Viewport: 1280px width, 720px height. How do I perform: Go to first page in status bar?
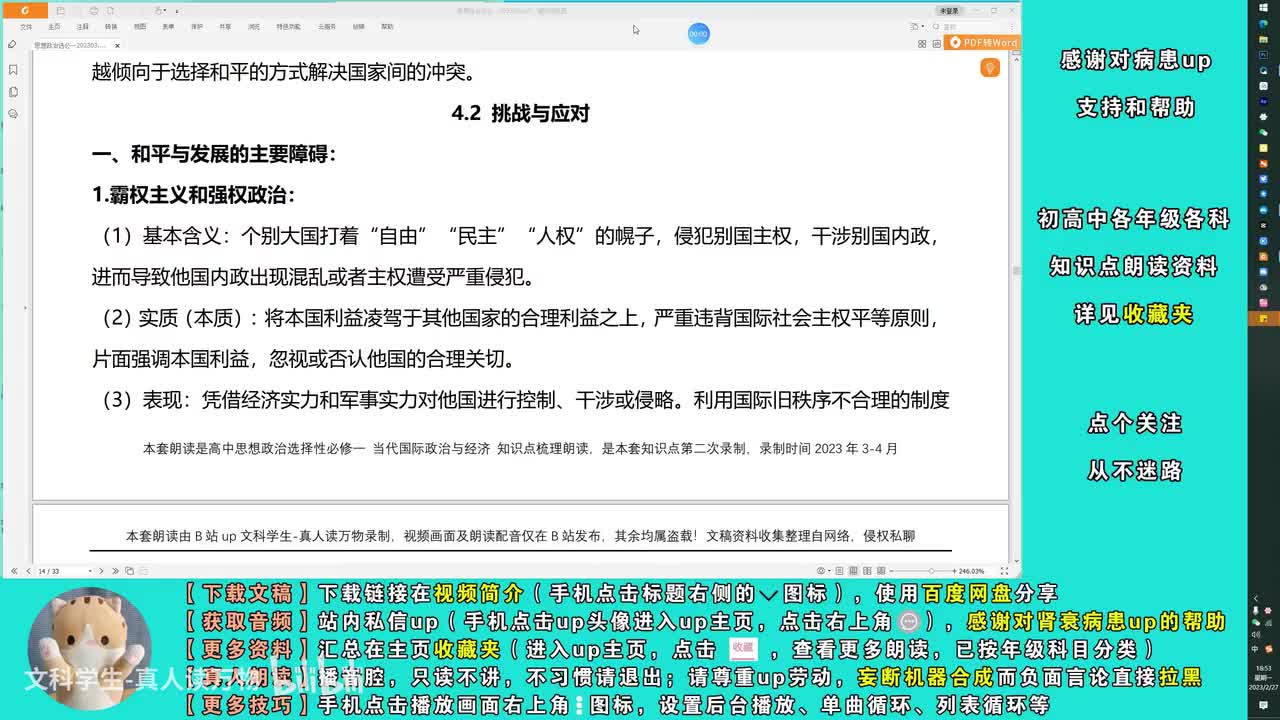click(x=14, y=571)
